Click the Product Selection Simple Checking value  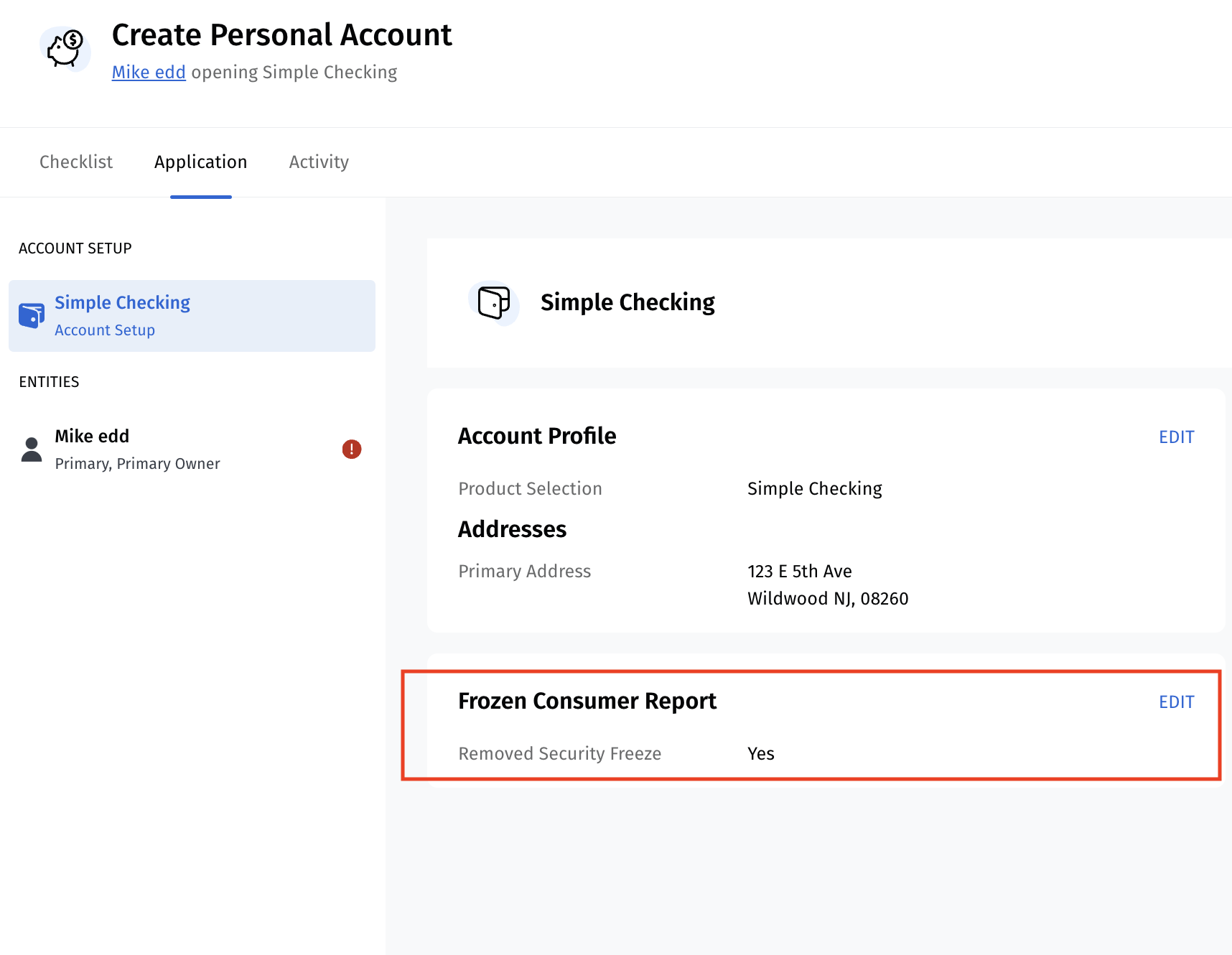click(814, 489)
